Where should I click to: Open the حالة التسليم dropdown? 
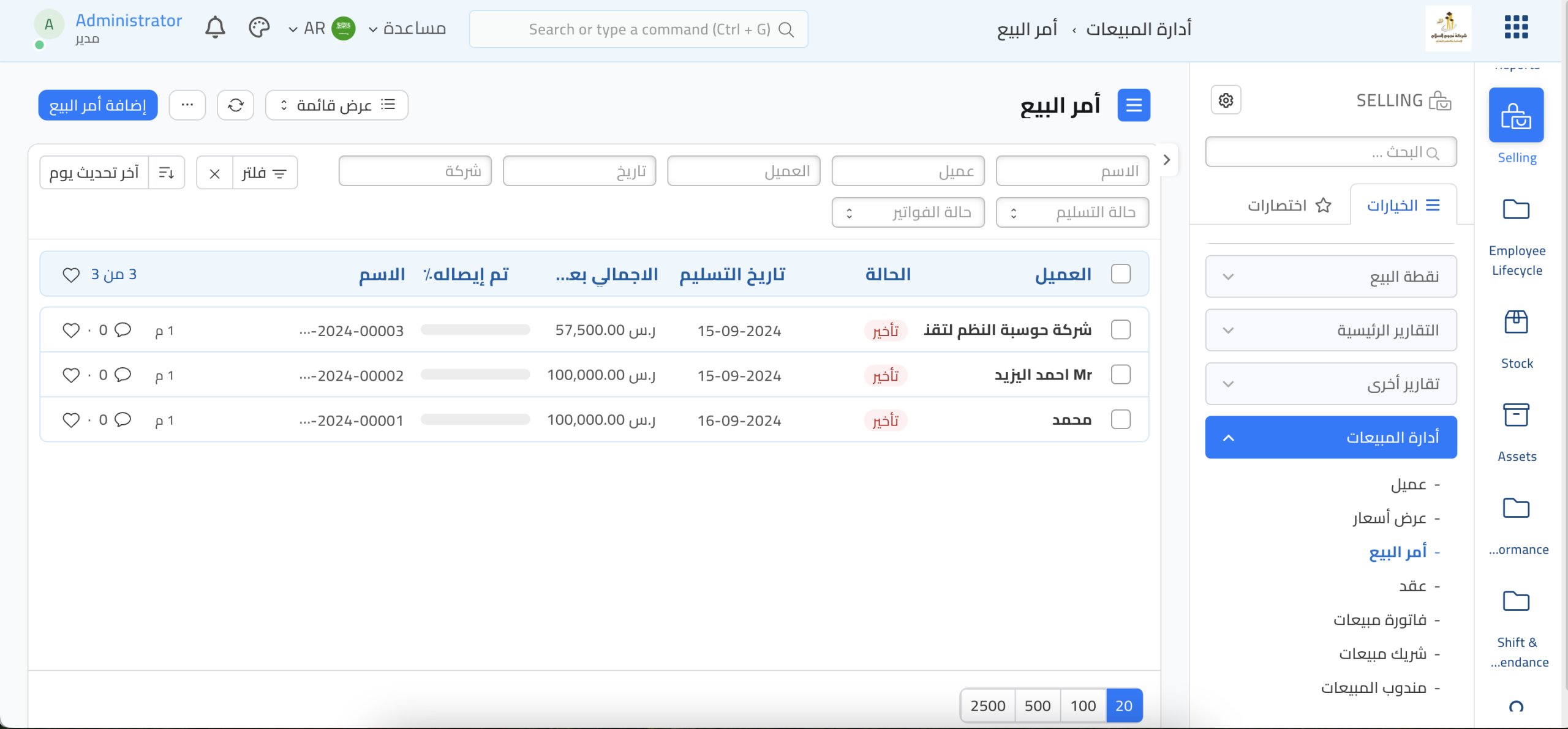click(1072, 212)
